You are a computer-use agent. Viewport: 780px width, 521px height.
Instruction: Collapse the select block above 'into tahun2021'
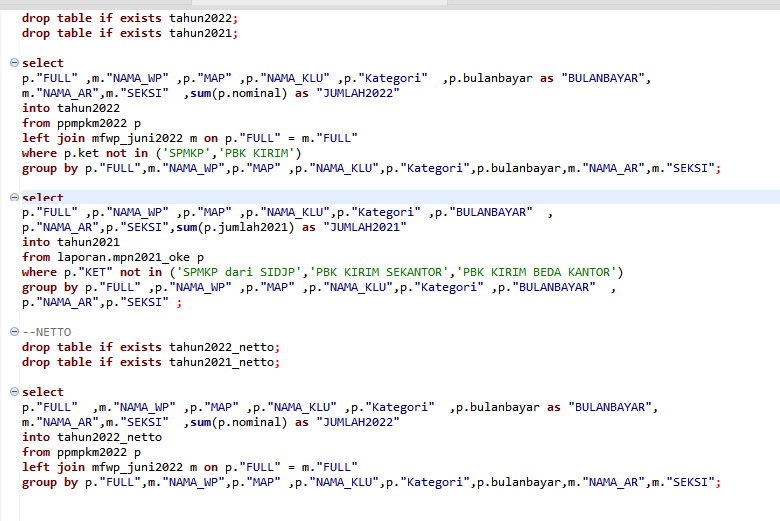click(14, 197)
